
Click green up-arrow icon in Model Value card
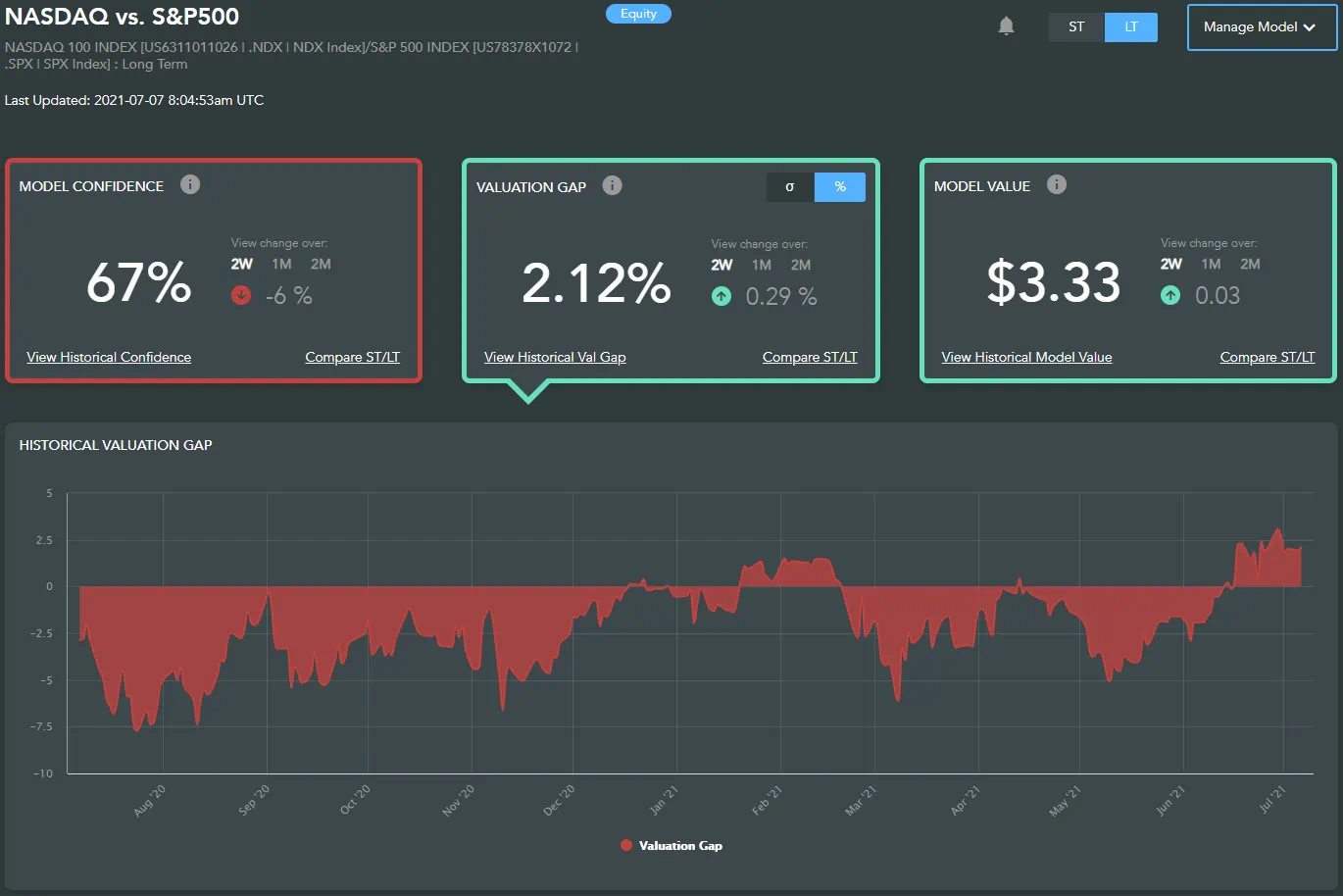pyautogui.click(x=1170, y=295)
